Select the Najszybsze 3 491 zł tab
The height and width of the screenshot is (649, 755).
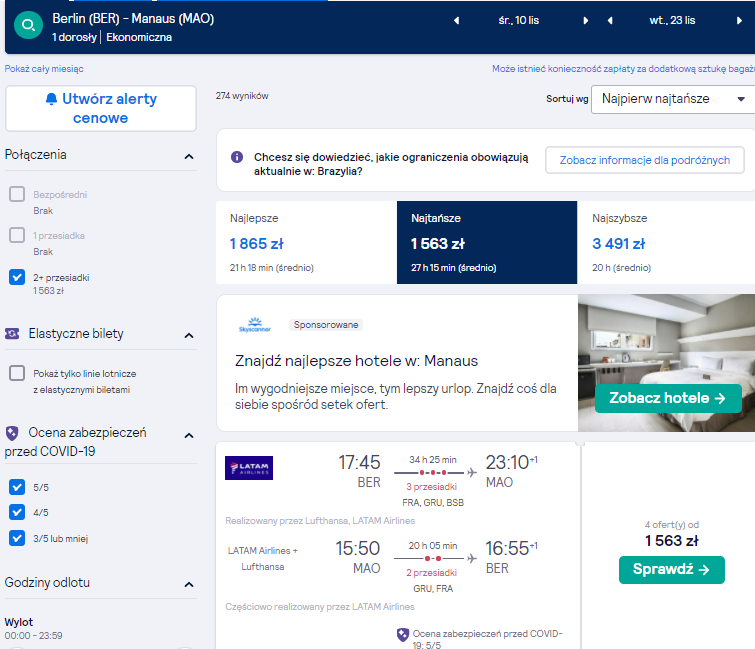coord(666,242)
